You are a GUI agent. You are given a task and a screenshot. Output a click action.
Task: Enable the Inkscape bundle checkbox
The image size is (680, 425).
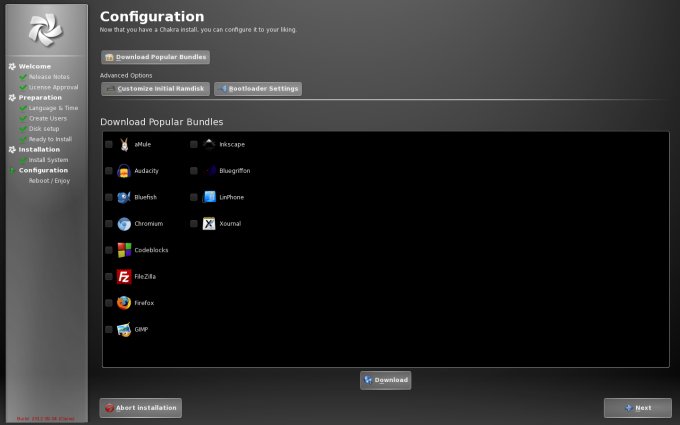(x=194, y=144)
